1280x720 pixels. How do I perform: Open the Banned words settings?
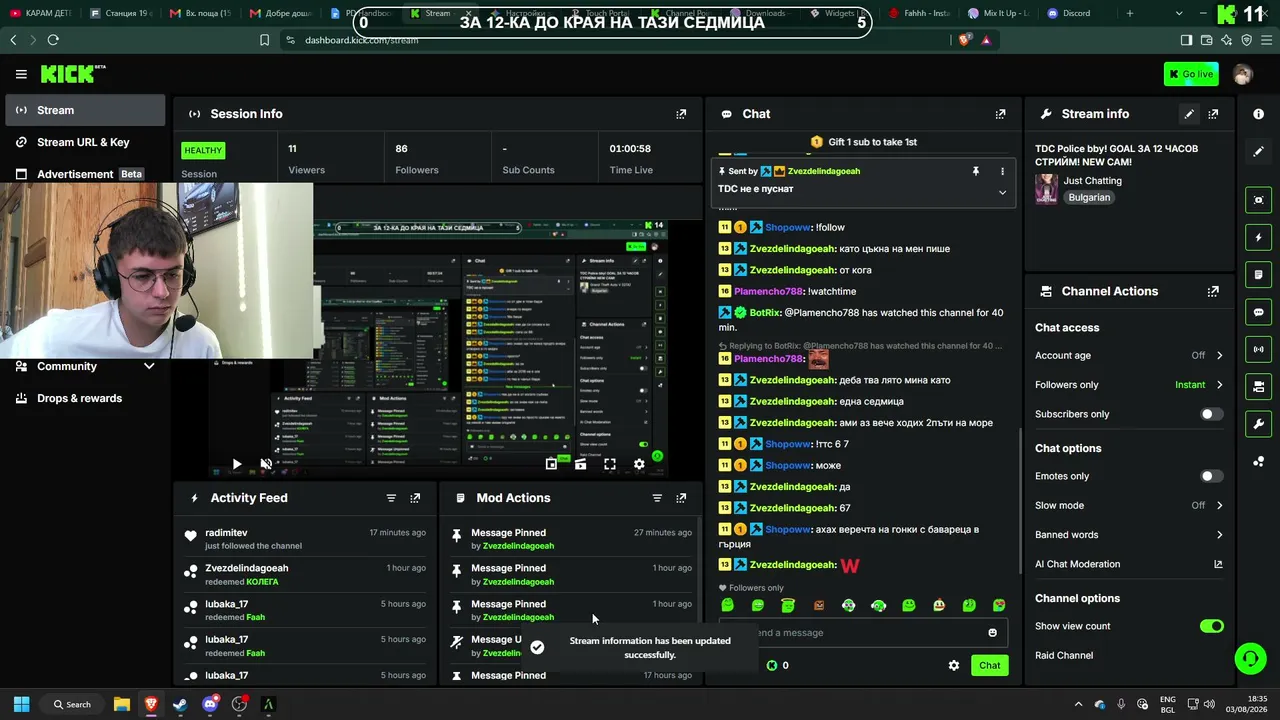coord(1129,535)
